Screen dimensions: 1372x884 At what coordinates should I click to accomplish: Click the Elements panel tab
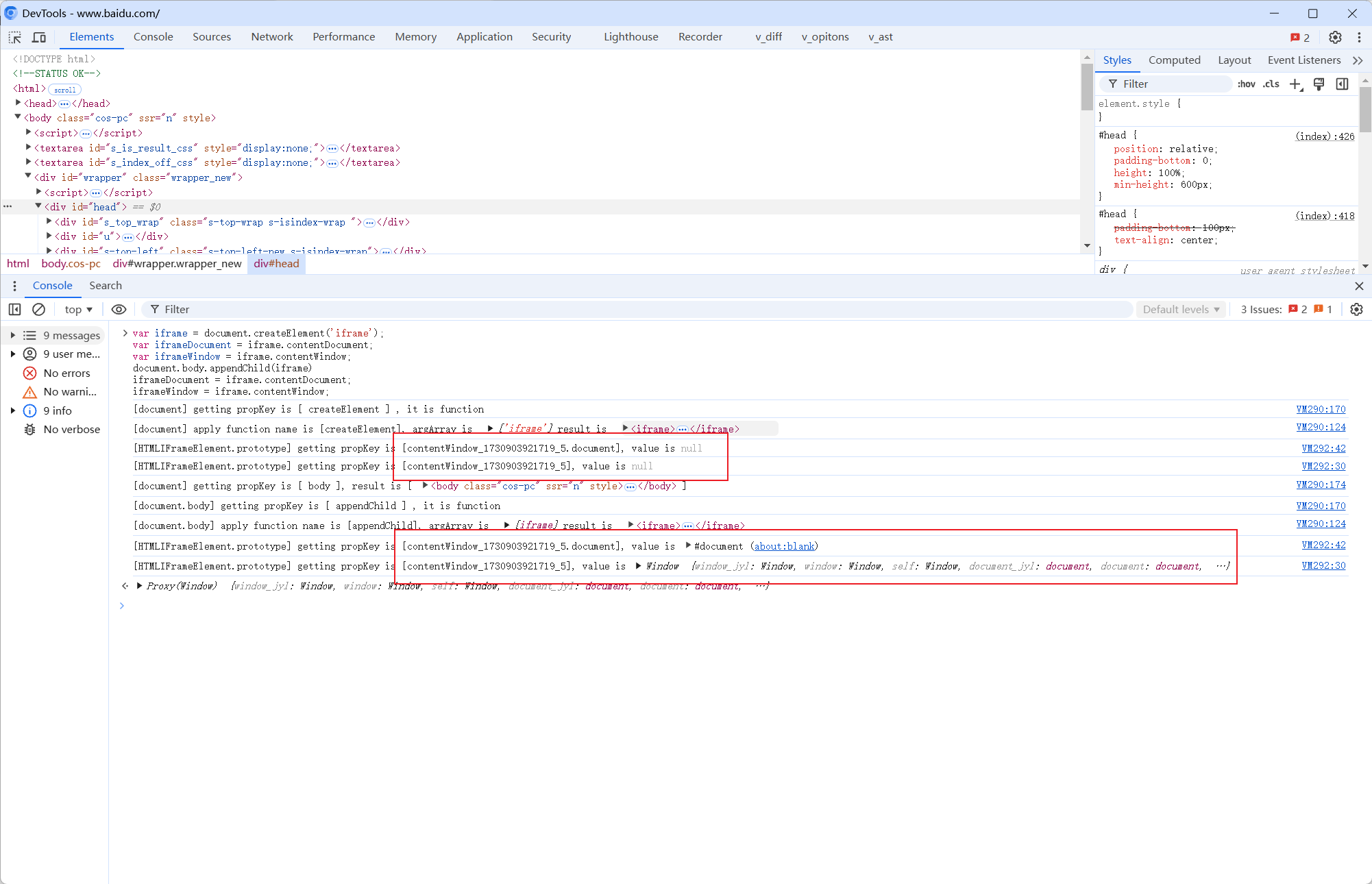click(92, 37)
